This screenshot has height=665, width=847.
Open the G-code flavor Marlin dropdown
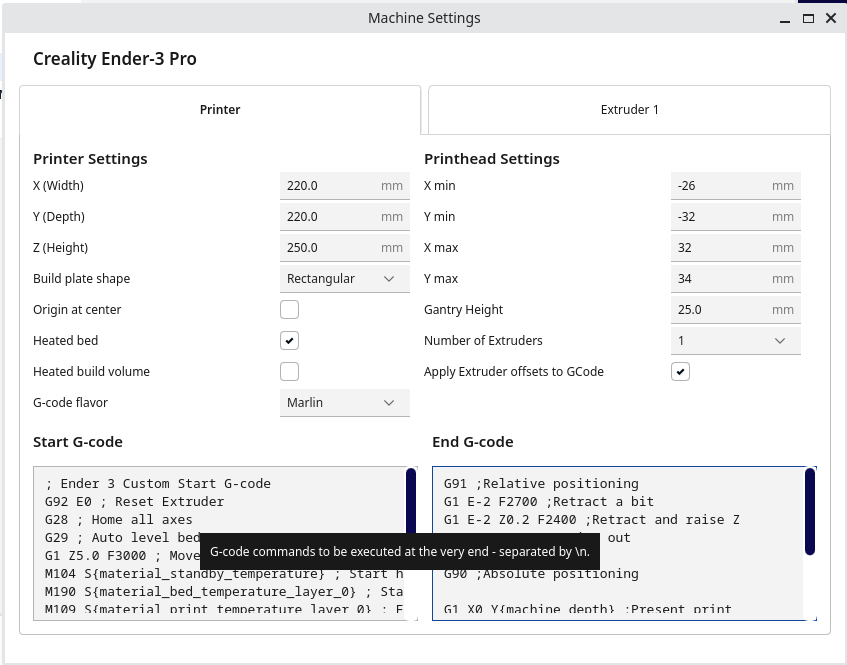[345, 403]
